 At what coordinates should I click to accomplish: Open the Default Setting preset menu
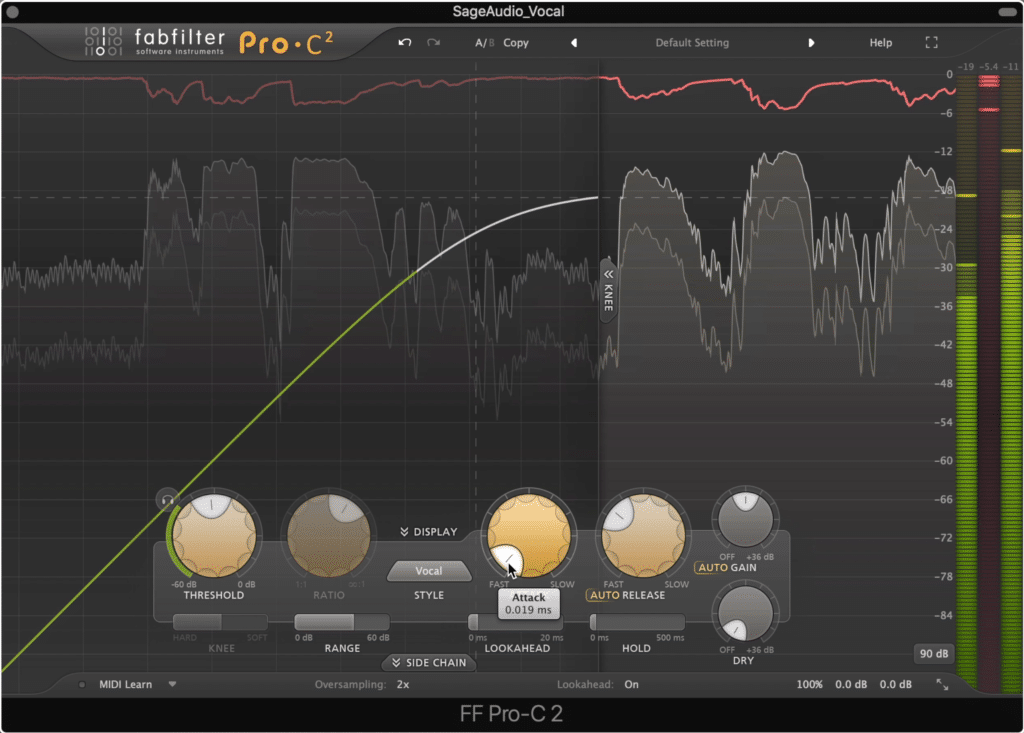692,43
